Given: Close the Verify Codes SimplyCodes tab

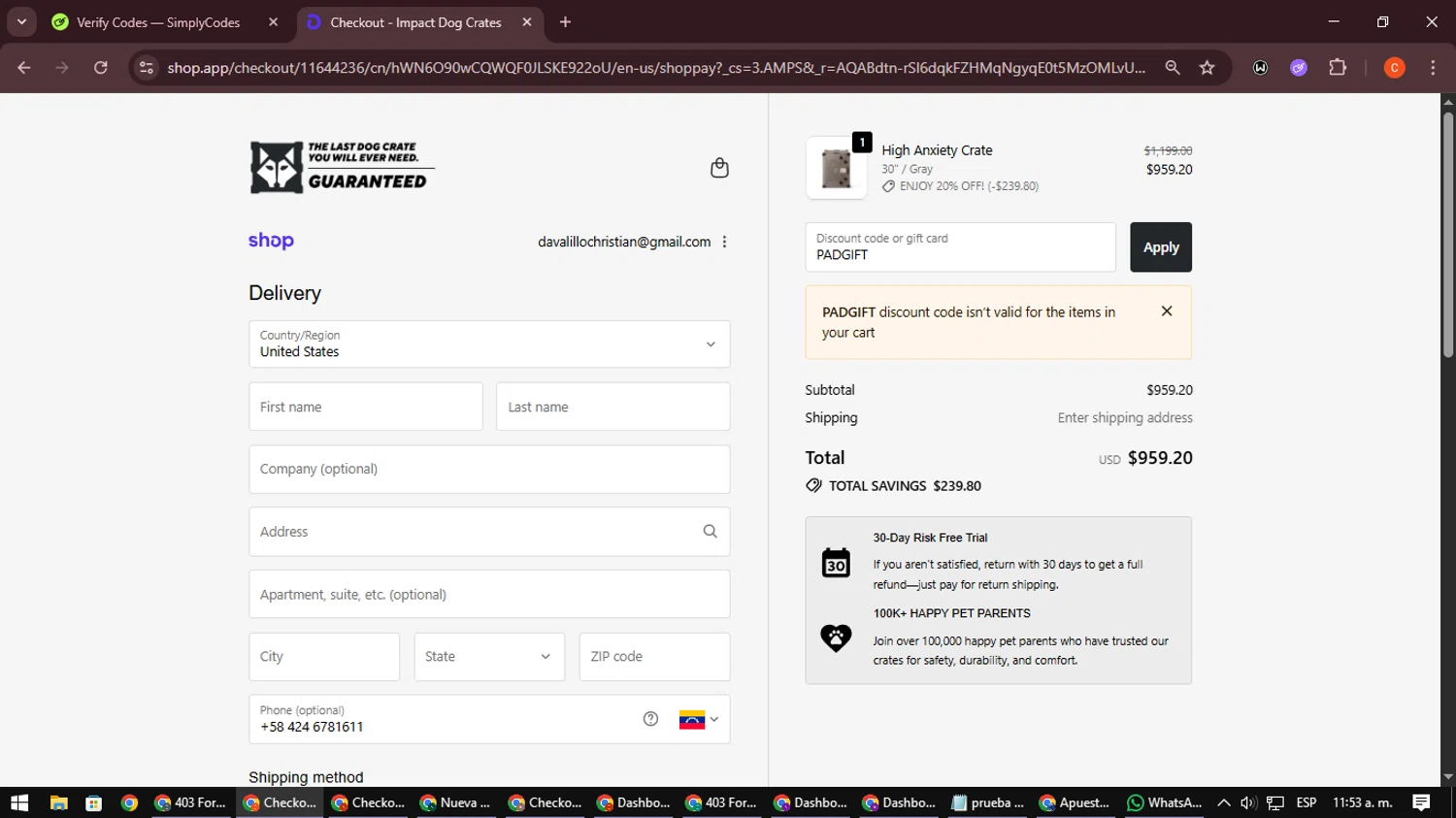Looking at the screenshot, I should click(x=273, y=22).
